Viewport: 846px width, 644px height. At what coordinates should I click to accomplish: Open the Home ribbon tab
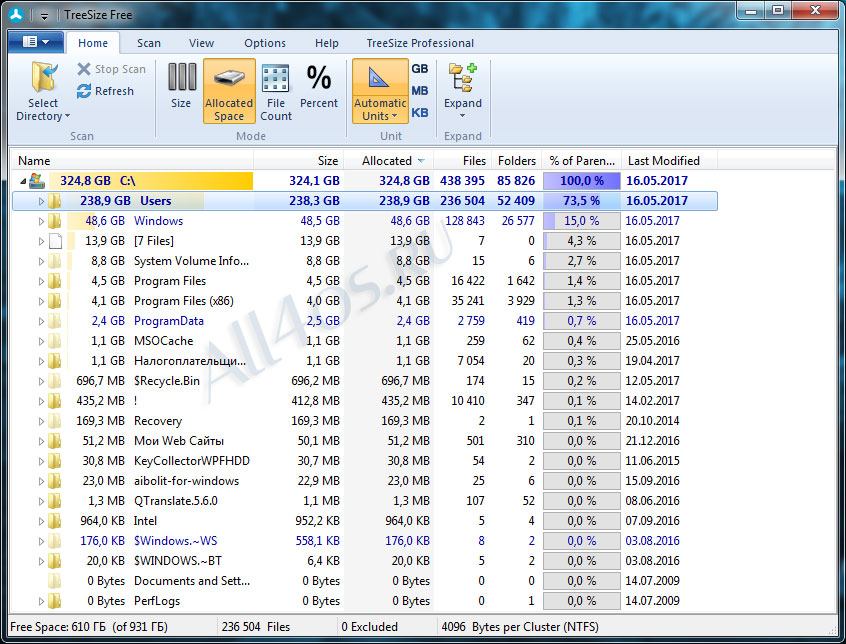pos(93,43)
